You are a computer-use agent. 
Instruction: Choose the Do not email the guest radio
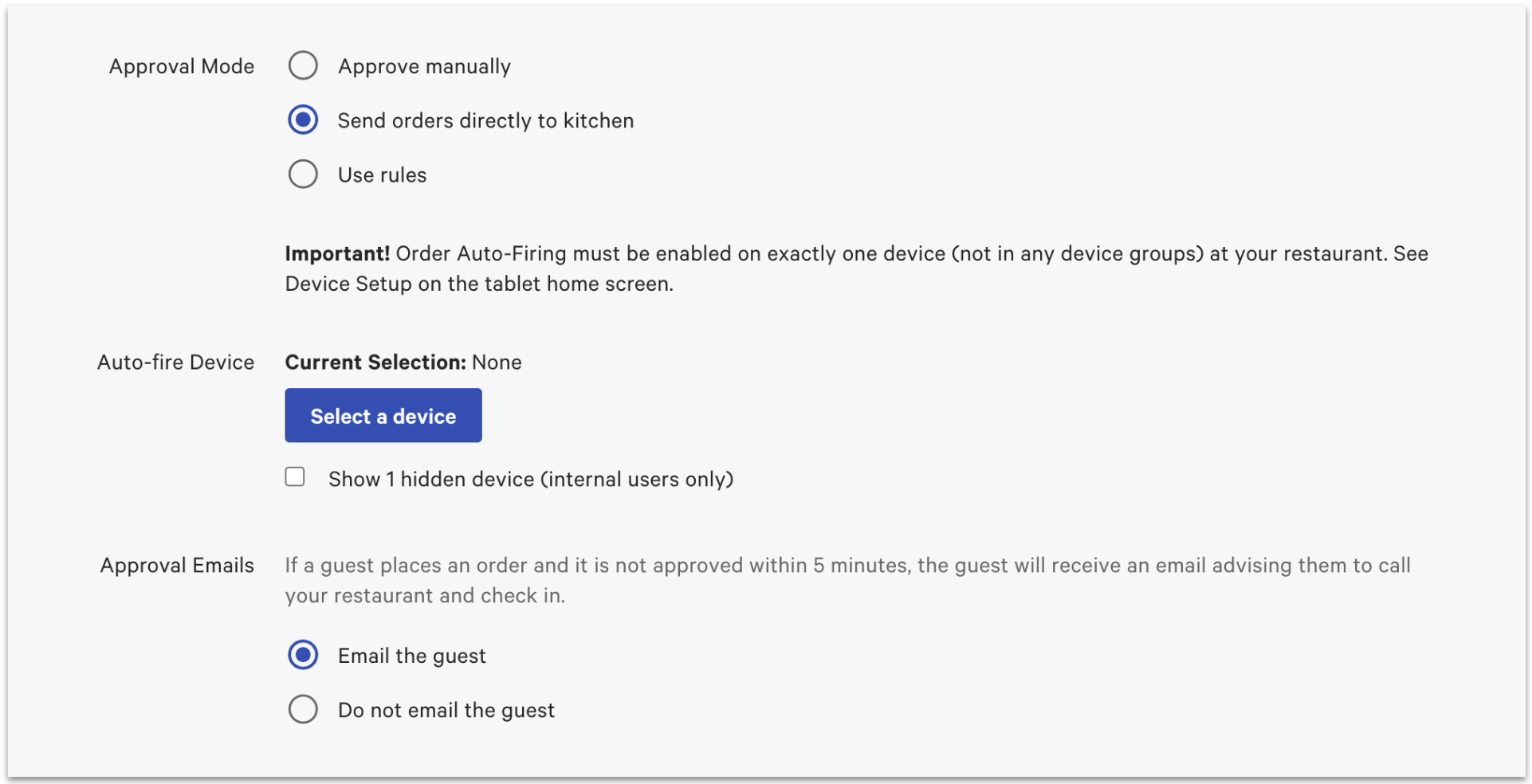click(303, 709)
